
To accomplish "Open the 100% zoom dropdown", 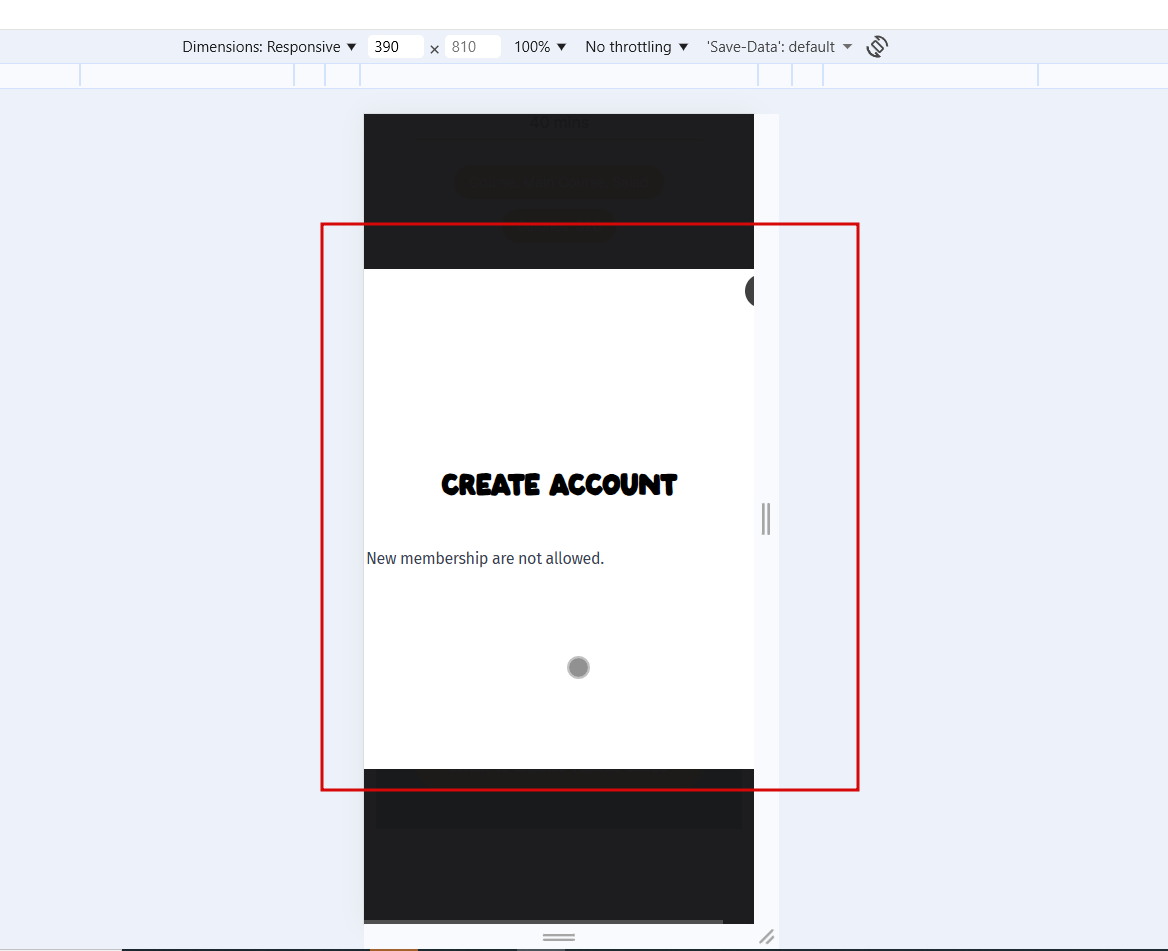I will pyautogui.click(x=540, y=47).
